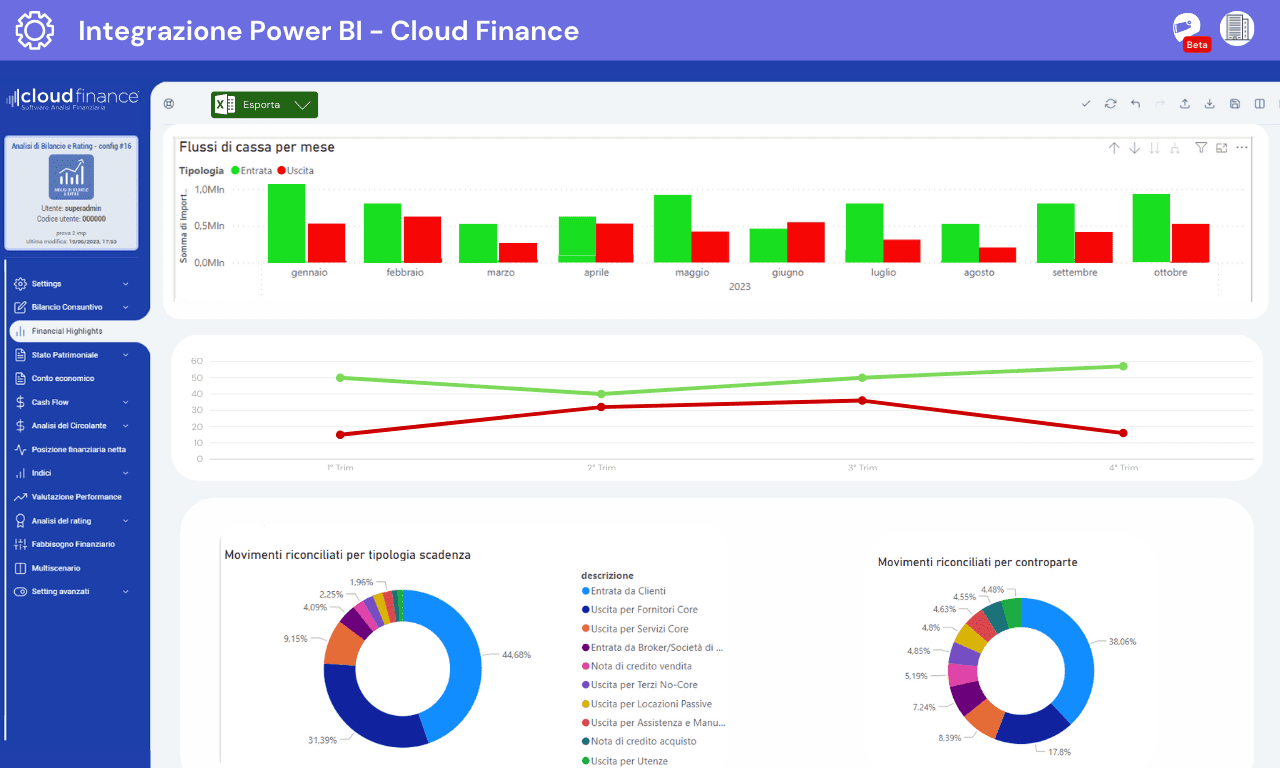Save using the floppy disk icon
Image resolution: width=1280 pixels, height=768 pixels.
(x=1235, y=104)
